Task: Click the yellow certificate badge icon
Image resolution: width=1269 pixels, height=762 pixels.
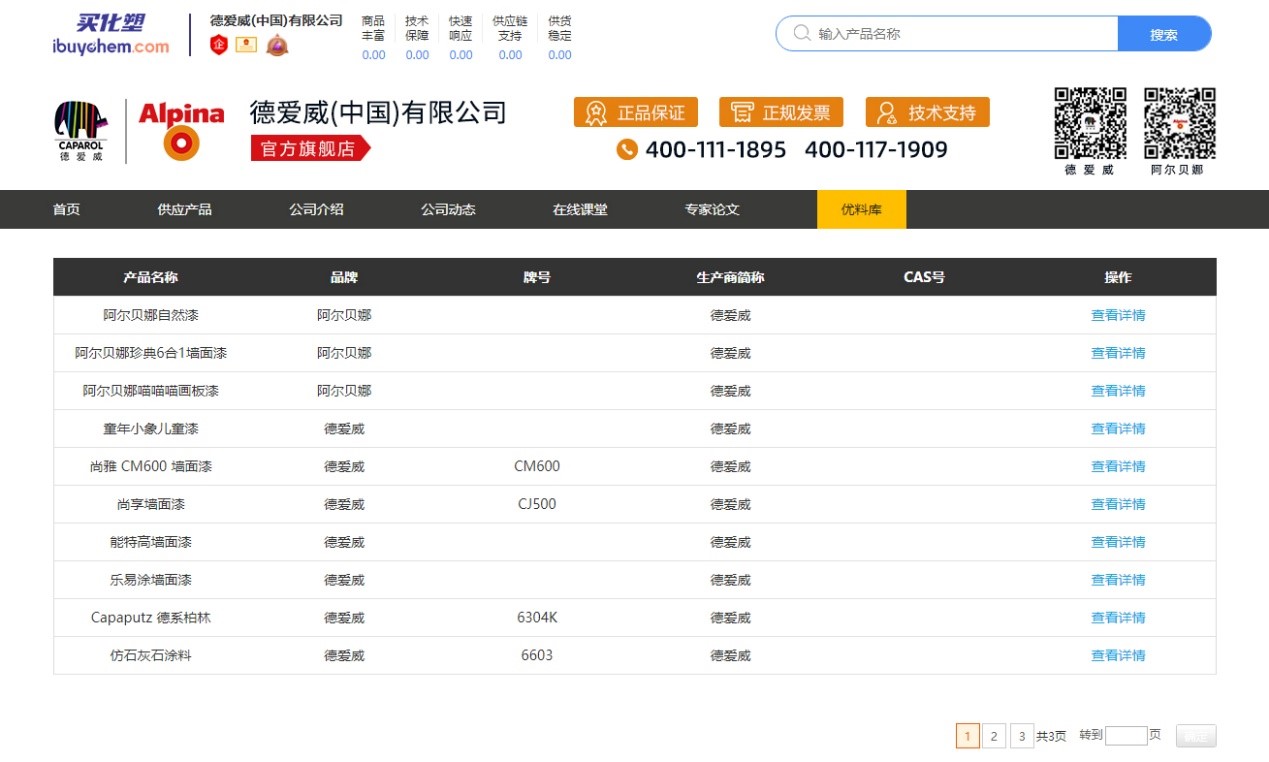Action: [246, 44]
